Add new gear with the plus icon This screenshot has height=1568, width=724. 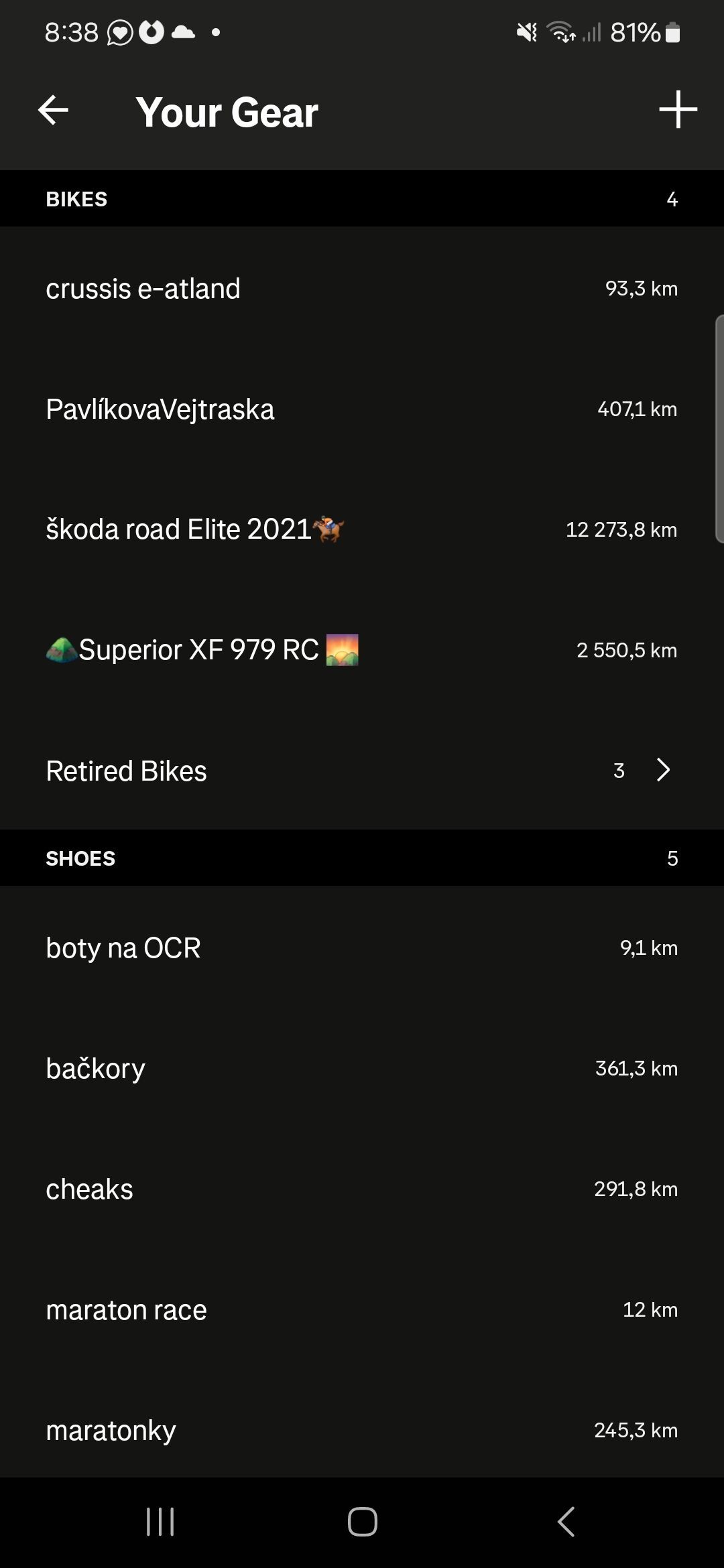click(x=678, y=109)
